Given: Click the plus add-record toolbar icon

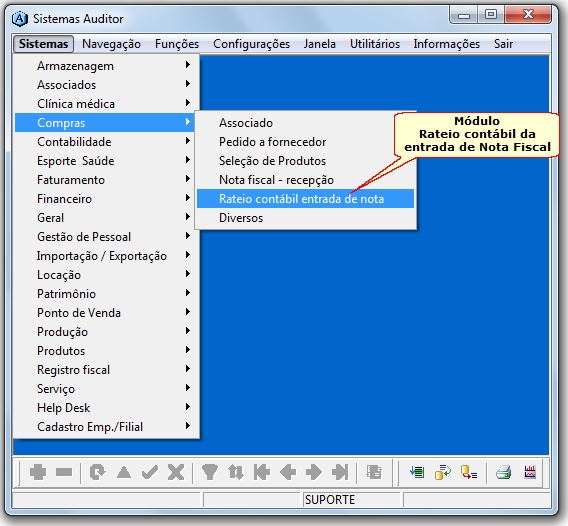Looking at the screenshot, I should 38,472.
